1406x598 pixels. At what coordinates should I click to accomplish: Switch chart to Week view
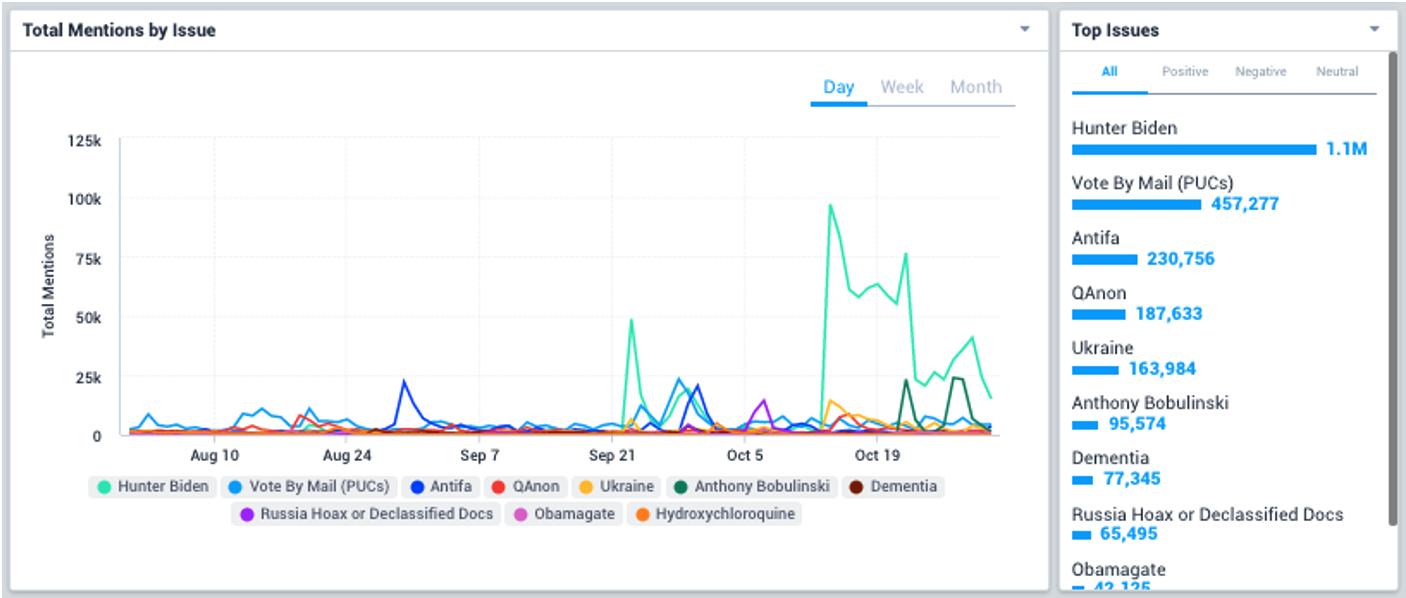[x=901, y=87]
